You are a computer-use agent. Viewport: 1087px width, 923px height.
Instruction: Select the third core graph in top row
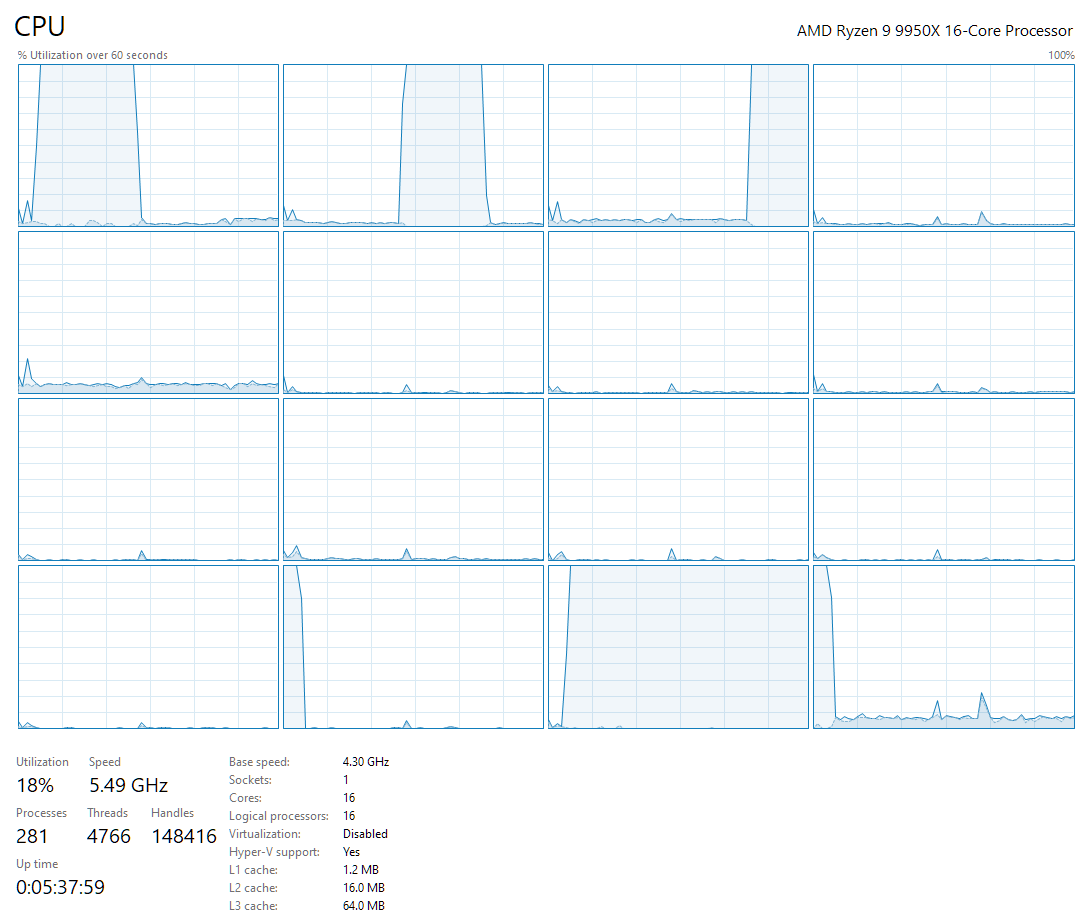tap(678, 146)
